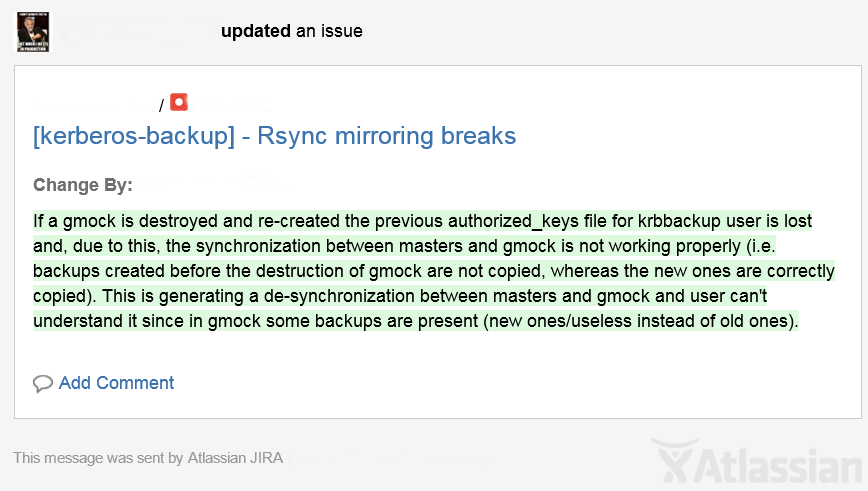Click the Add Comment link

[x=116, y=383]
